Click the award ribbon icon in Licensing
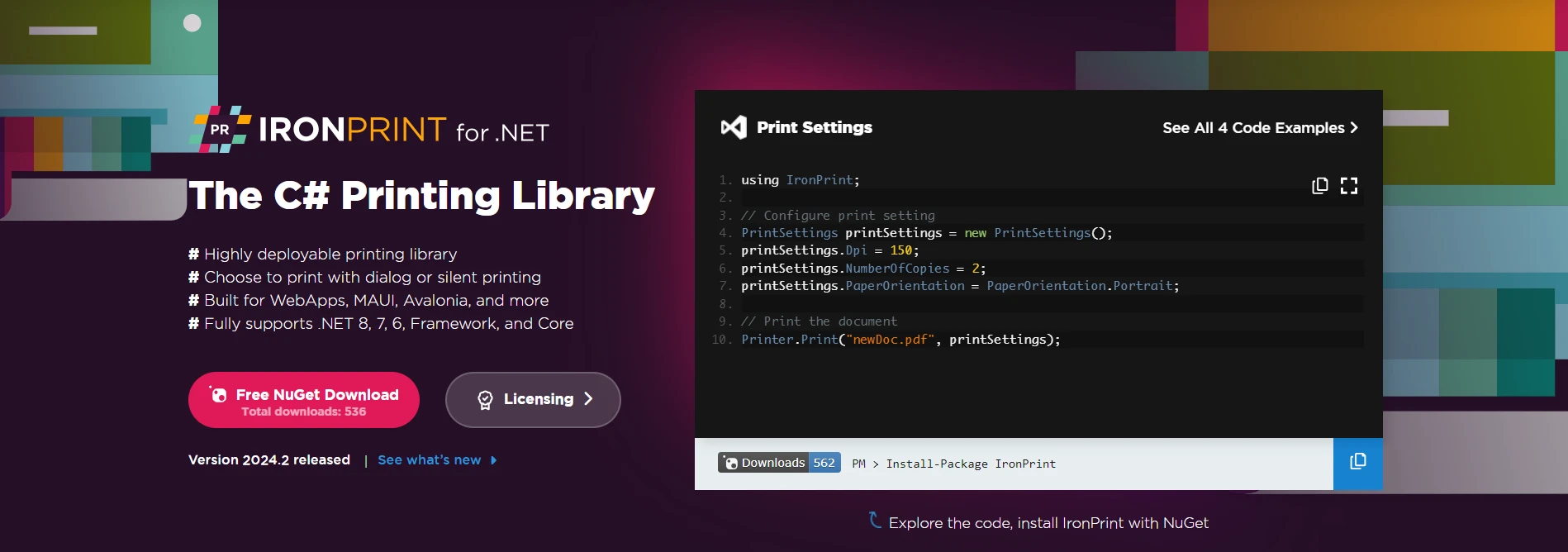Viewport: 1568px width, 552px height. pyautogui.click(x=486, y=400)
